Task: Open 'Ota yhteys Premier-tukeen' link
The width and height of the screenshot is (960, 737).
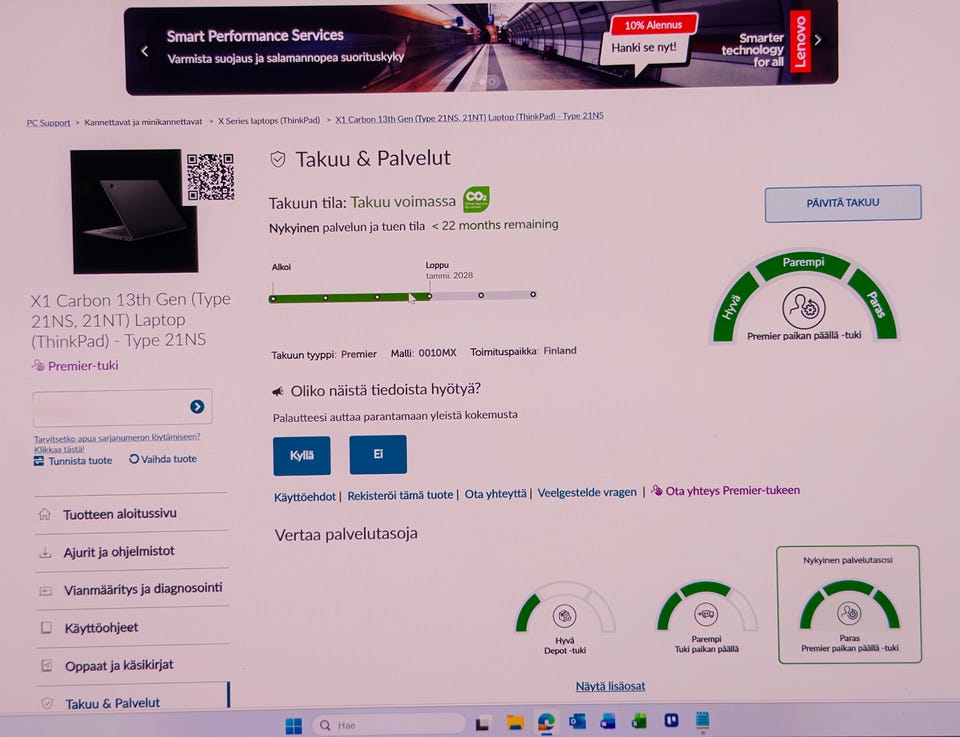Action: 726,490
